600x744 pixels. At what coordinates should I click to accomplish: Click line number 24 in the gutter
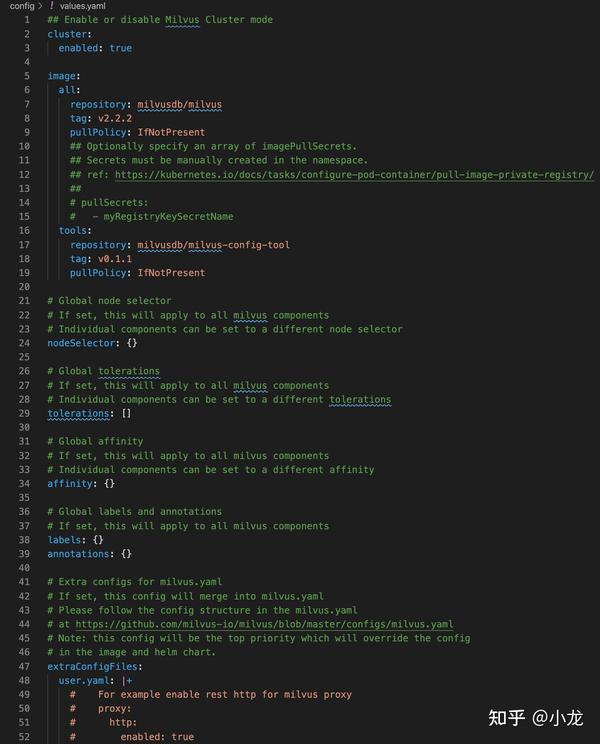(26, 343)
